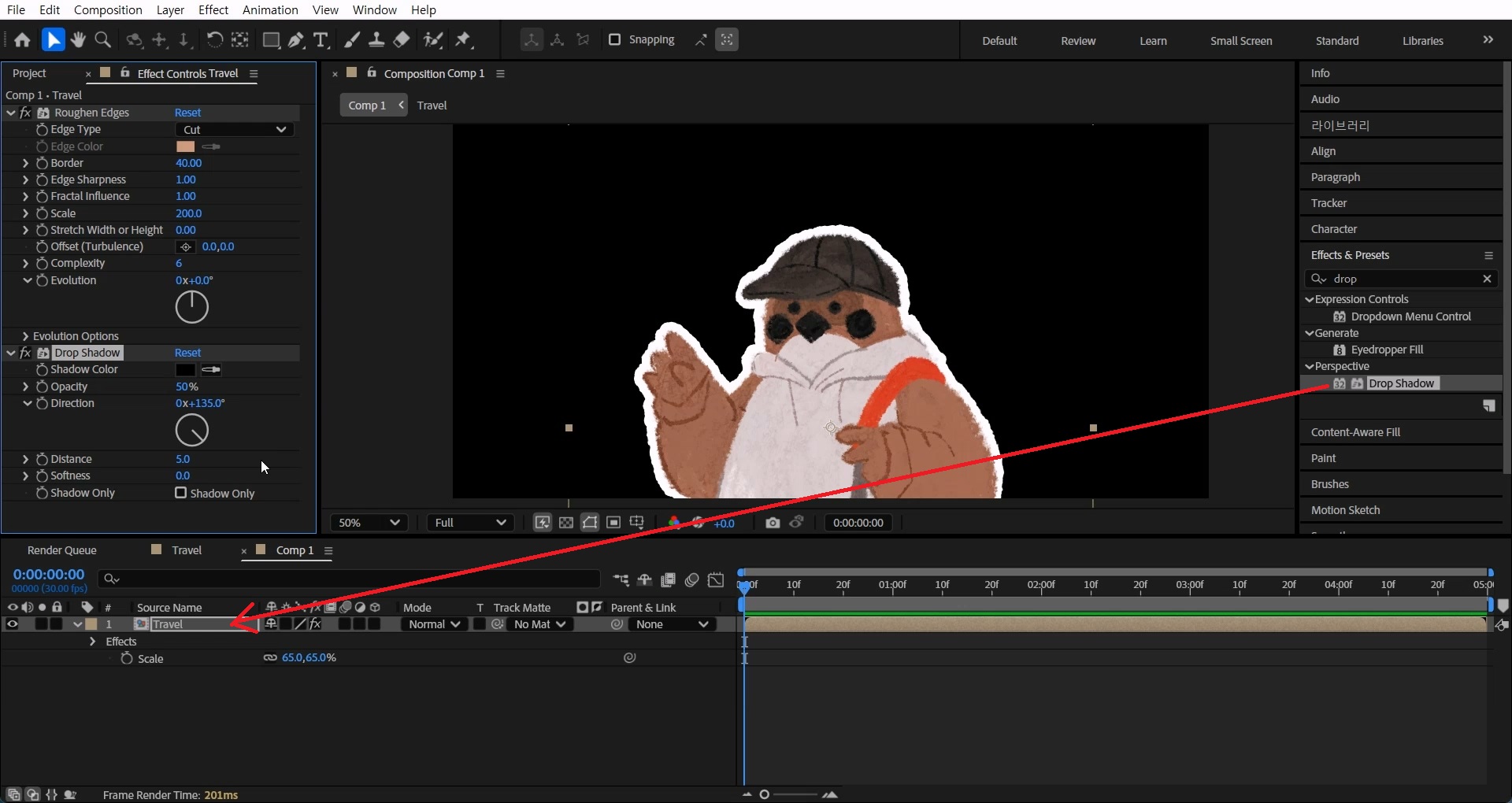The height and width of the screenshot is (803, 1512).
Task: Switch to the Travel timeline tab
Action: click(187, 550)
